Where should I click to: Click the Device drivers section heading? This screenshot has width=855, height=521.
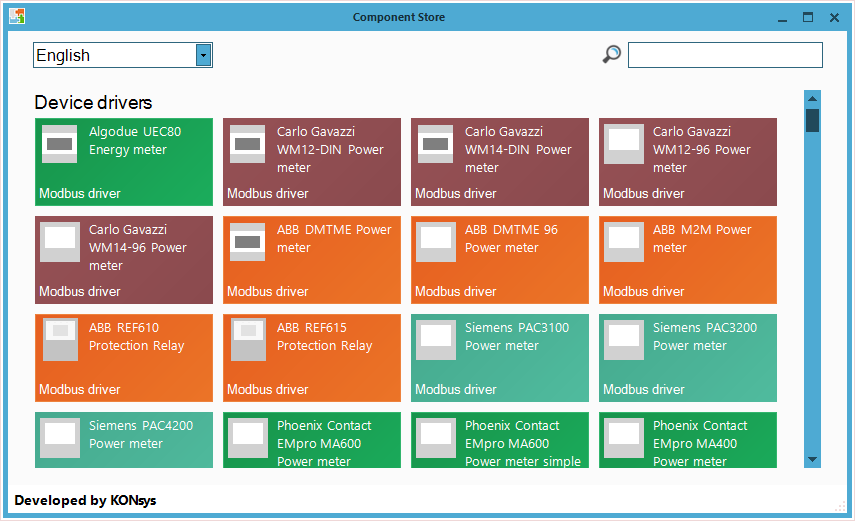pyautogui.click(x=93, y=103)
